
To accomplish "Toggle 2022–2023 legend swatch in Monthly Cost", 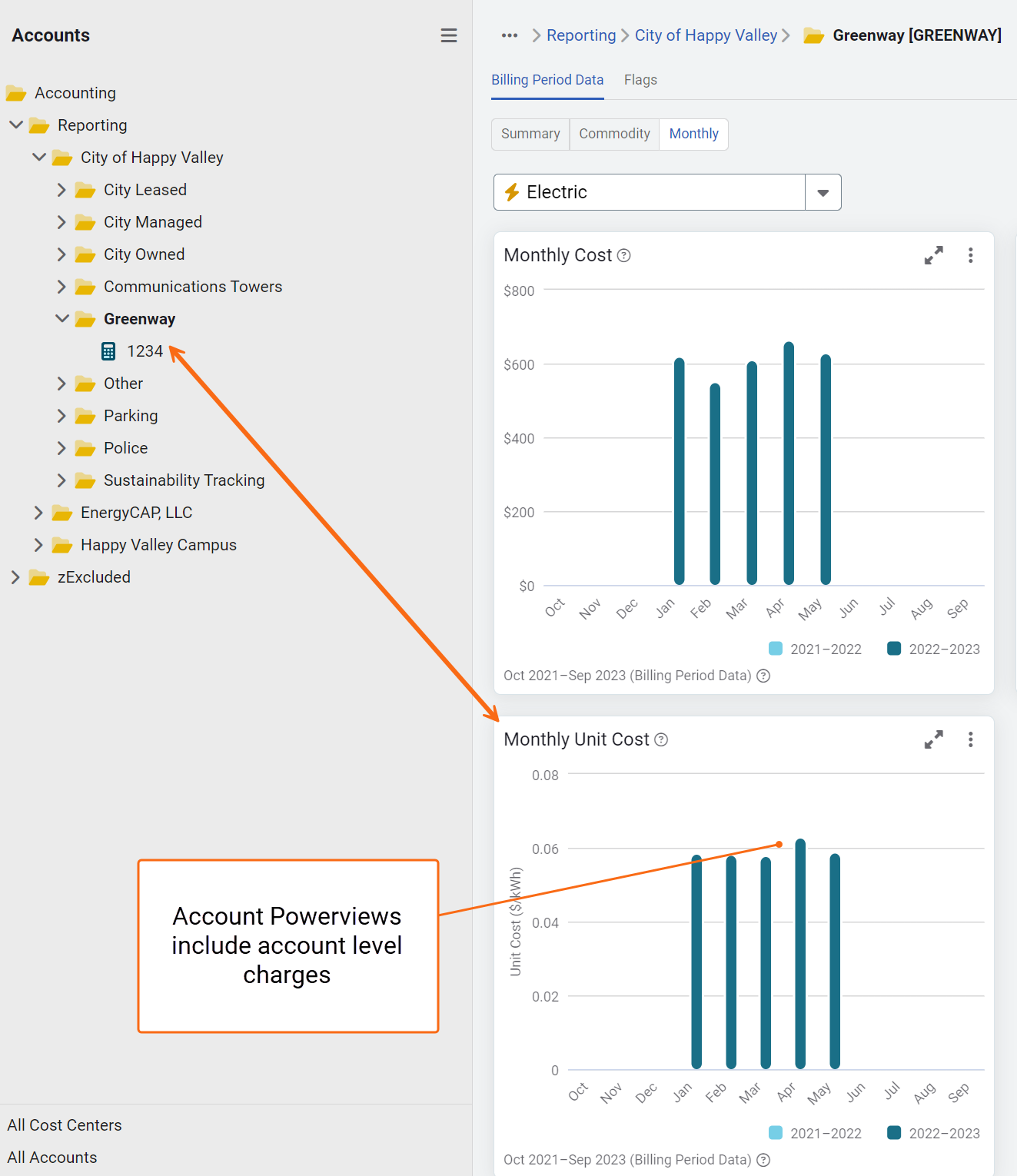I will tap(894, 649).
